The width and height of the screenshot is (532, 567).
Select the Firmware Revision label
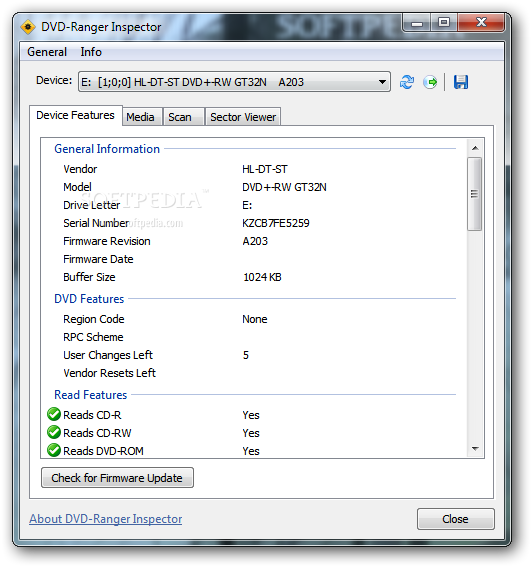point(107,241)
